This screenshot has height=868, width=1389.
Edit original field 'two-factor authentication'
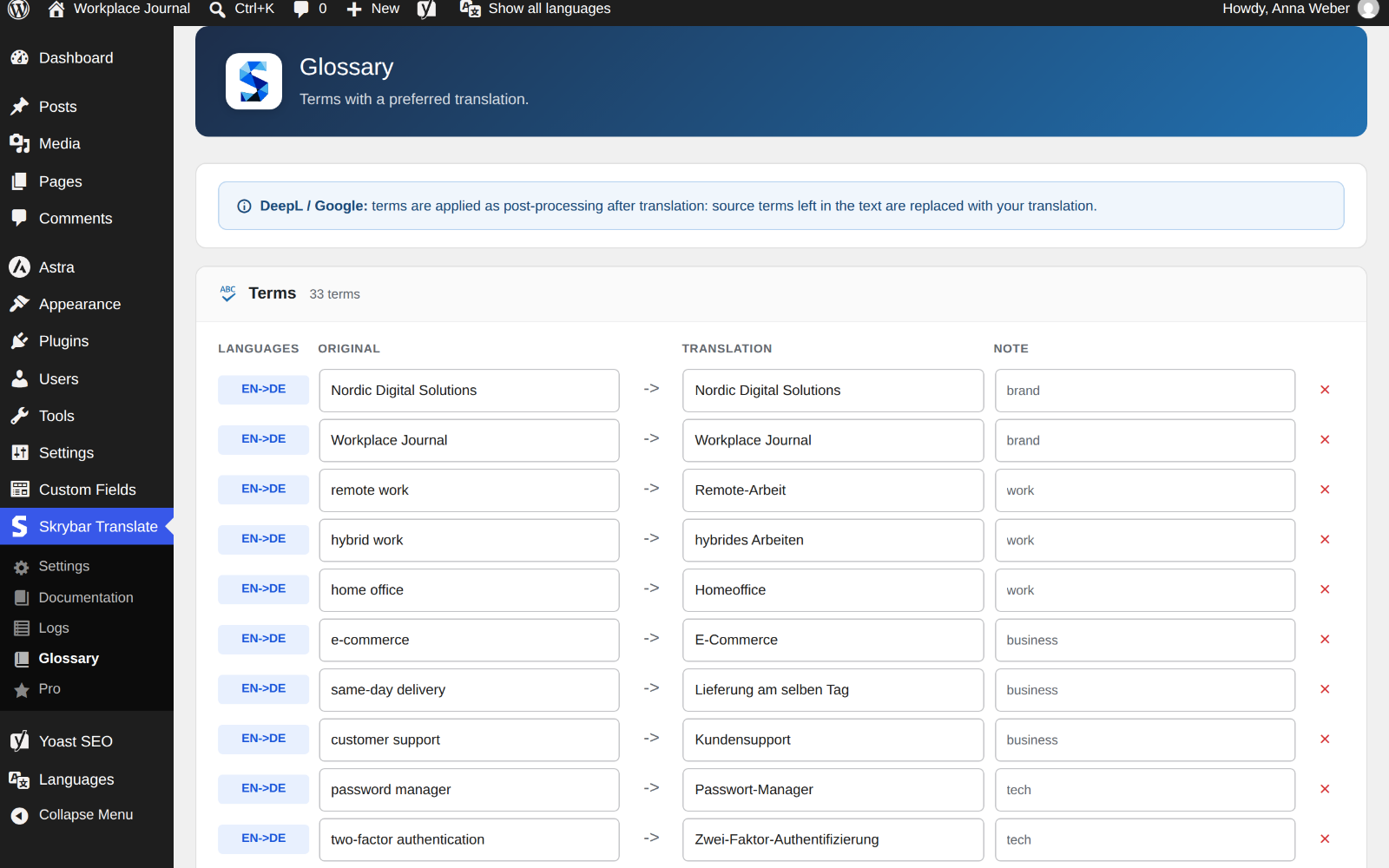pyautogui.click(x=469, y=839)
